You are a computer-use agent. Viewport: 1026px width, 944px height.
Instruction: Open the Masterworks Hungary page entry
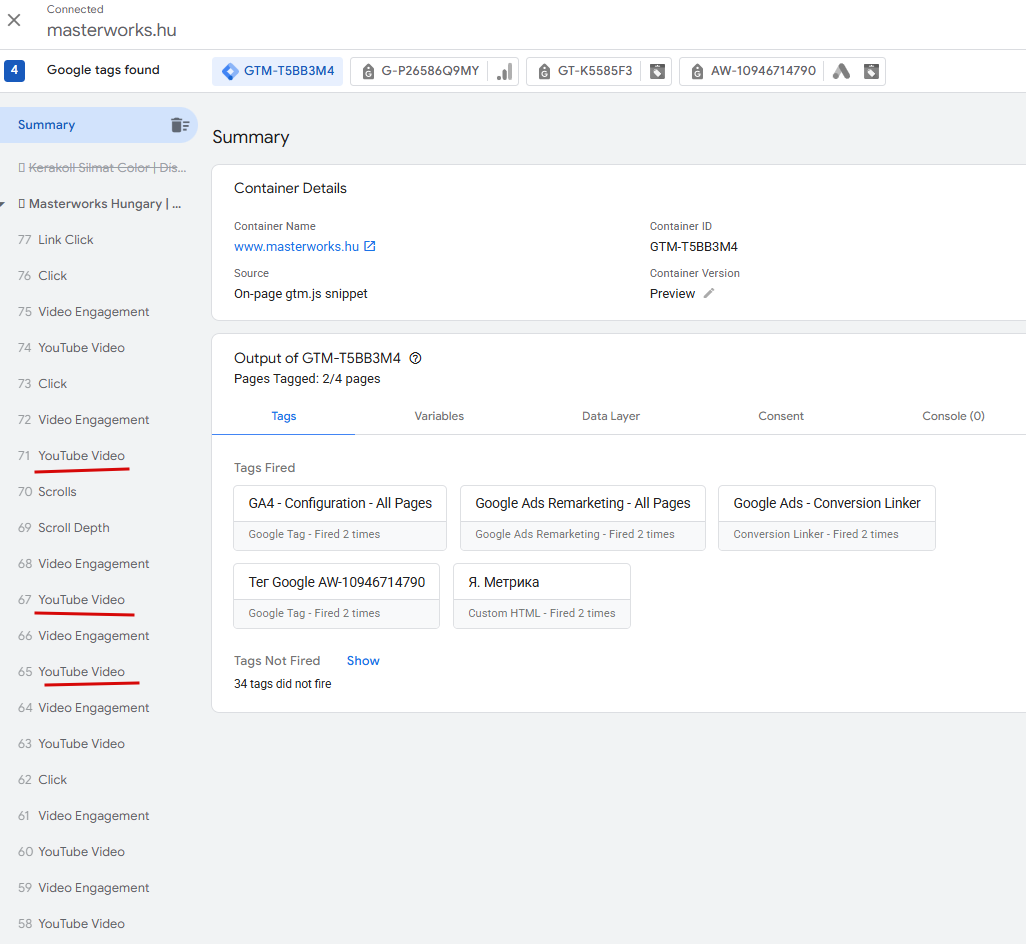[100, 204]
